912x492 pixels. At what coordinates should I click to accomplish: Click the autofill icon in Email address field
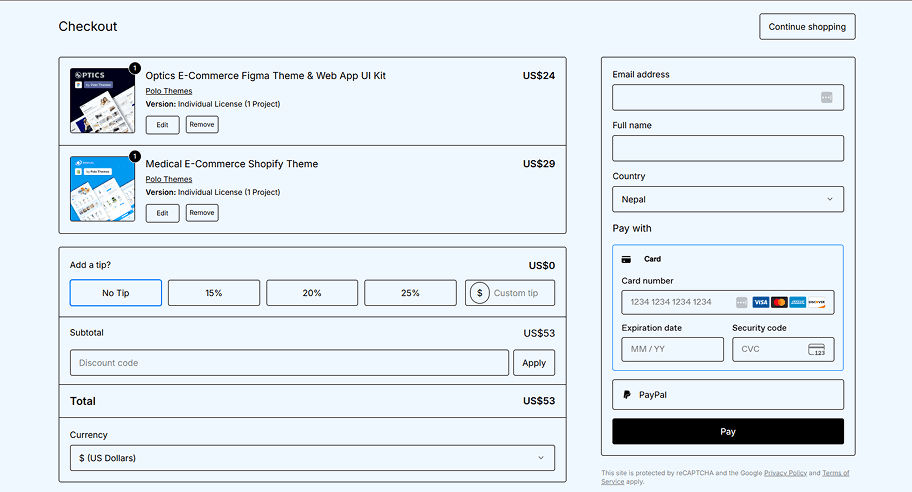tap(826, 98)
